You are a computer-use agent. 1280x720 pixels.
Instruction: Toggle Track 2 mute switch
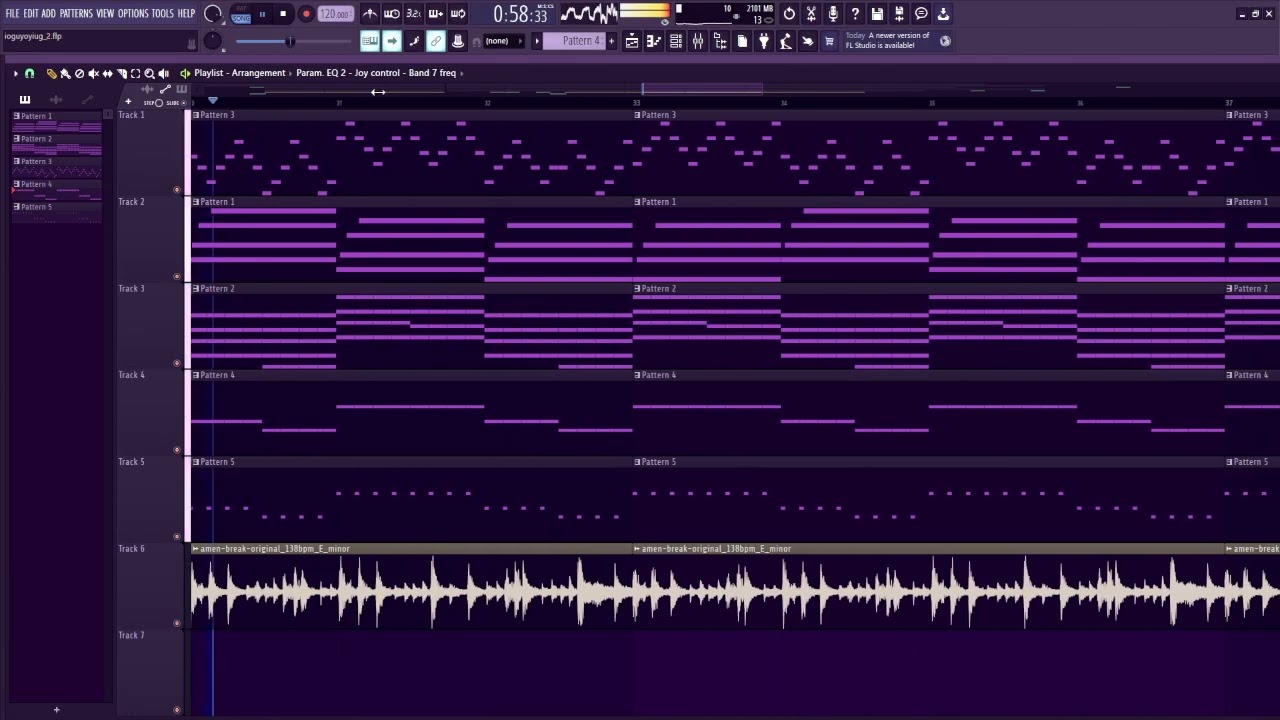coord(177,276)
